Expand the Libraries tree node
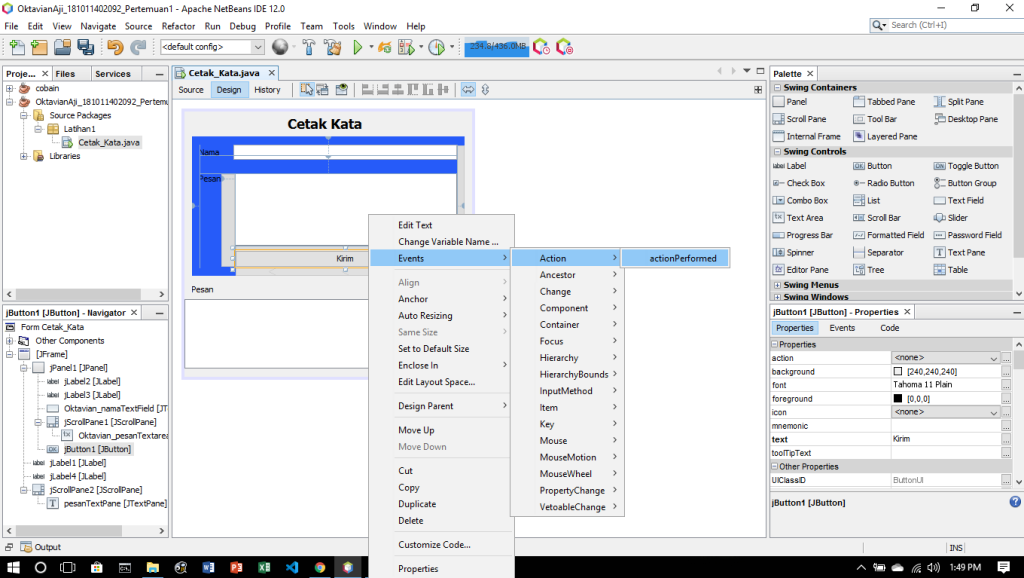The width and height of the screenshot is (1024, 578). [x=24, y=156]
